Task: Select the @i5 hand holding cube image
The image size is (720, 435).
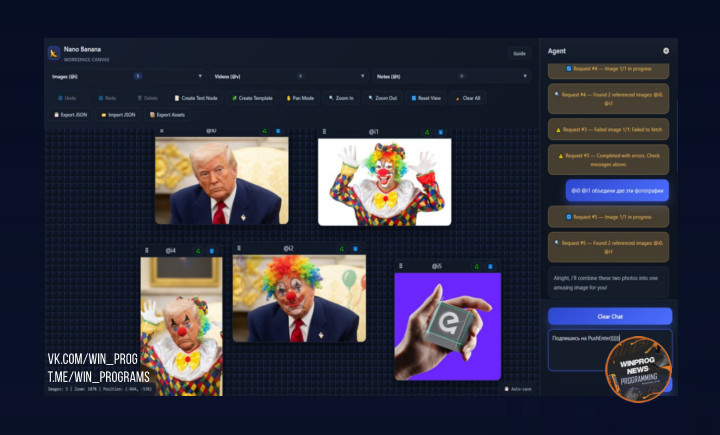Action: (x=448, y=327)
